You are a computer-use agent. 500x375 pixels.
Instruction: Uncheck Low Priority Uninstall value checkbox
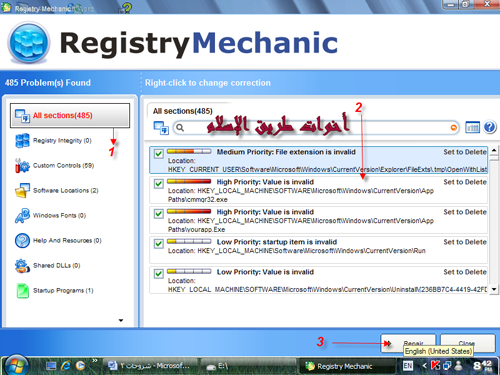[x=159, y=274]
